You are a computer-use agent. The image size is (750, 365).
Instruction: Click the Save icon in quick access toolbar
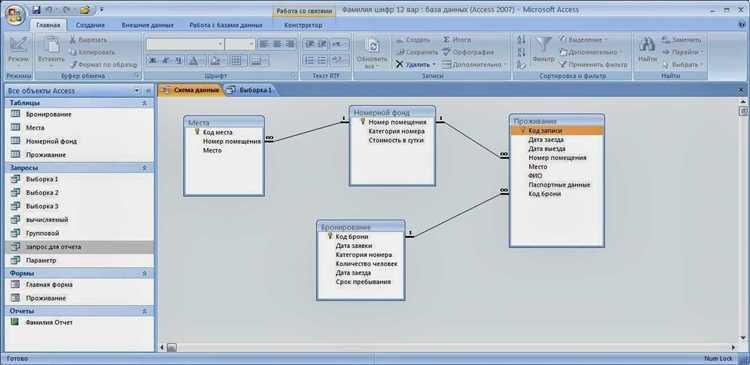(x=36, y=10)
